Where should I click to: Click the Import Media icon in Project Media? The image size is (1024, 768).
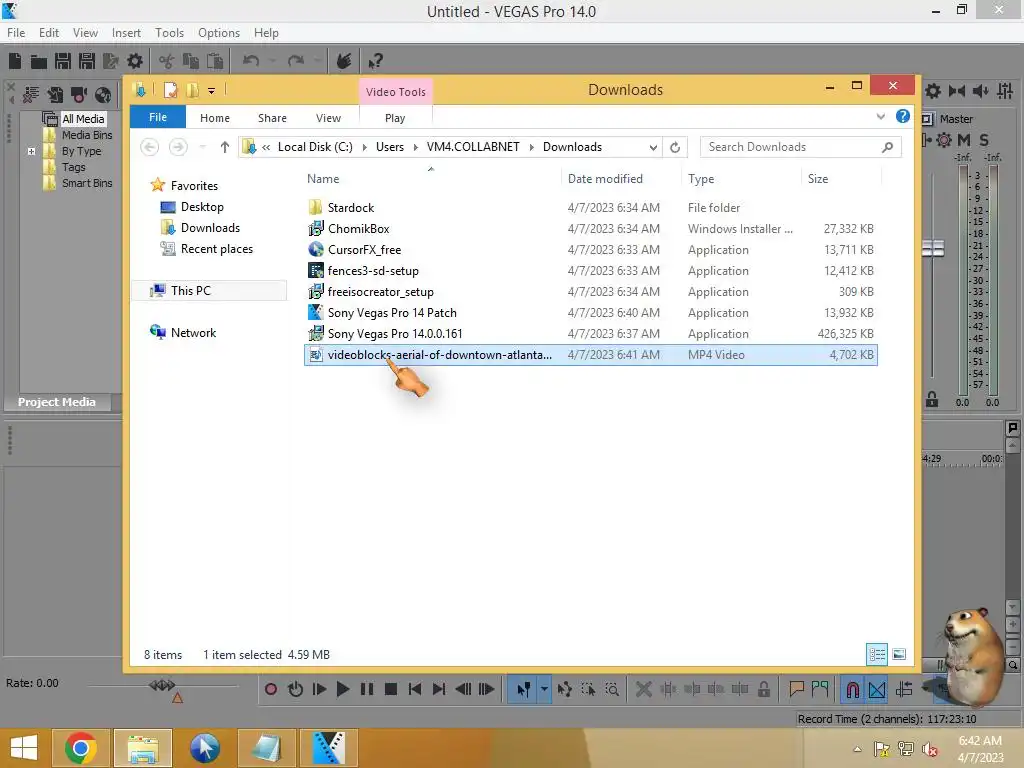point(55,95)
